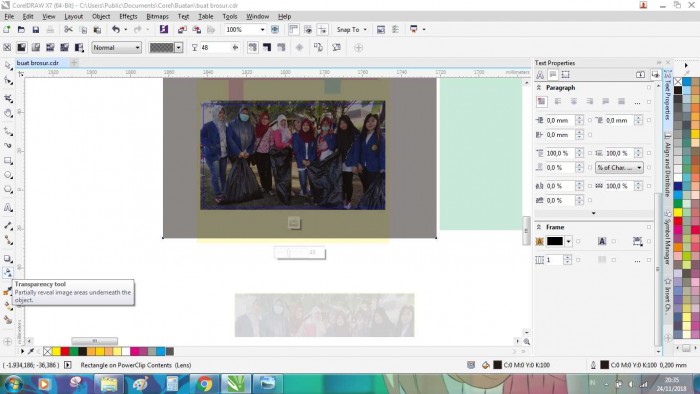Select the Text tool in toolbox

8,208
